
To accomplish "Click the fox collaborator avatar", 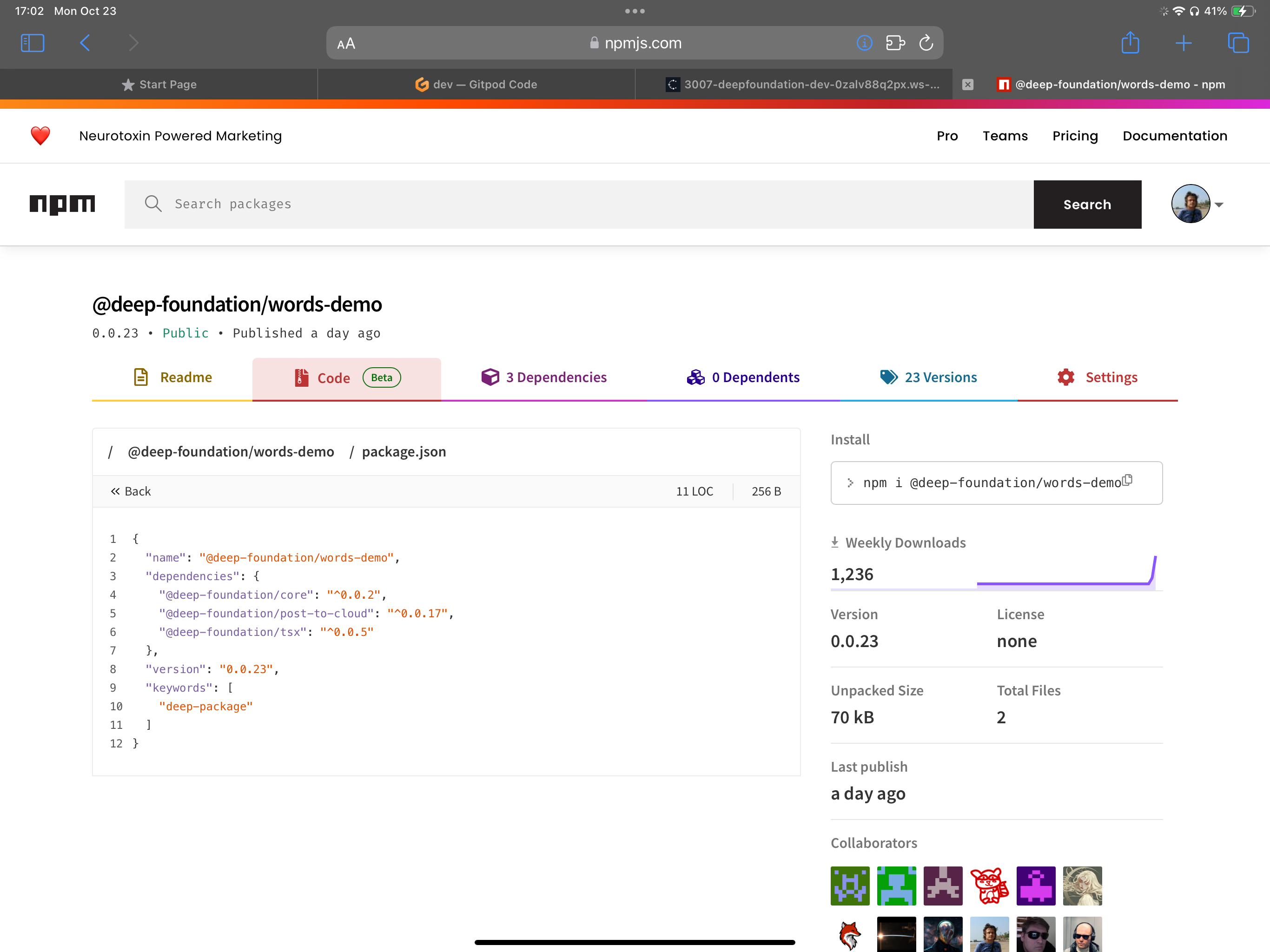I will (x=850, y=934).
